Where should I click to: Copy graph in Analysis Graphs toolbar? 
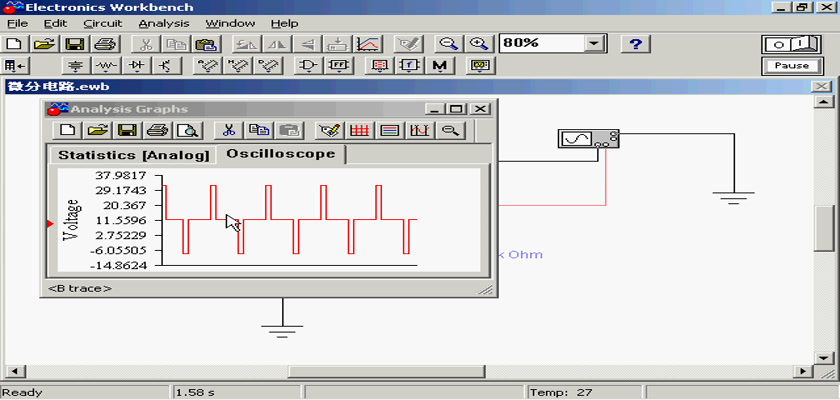click(259, 130)
